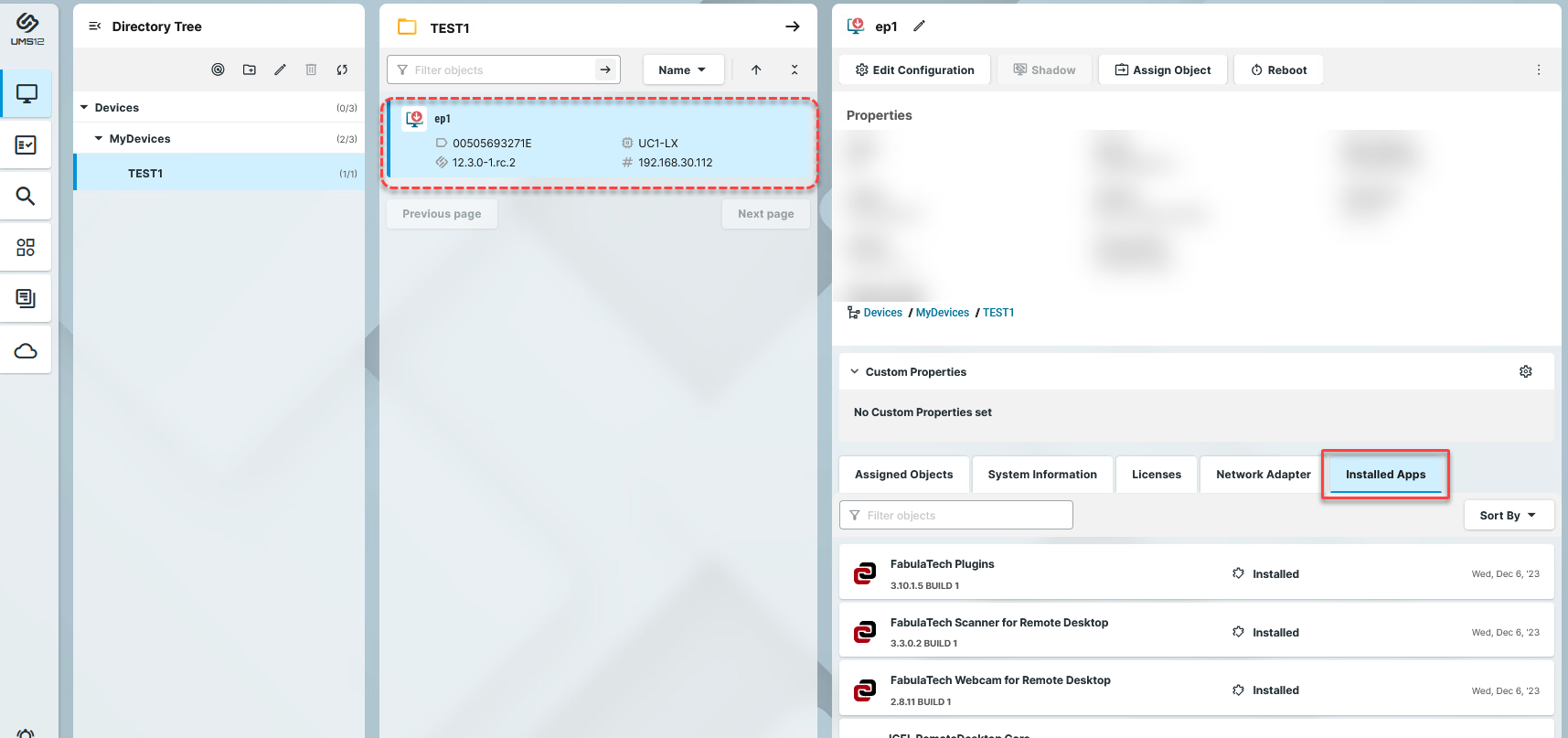Click the installed apps filter field
This screenshot has height=738, width=1568.
click(x=955, y=515)
